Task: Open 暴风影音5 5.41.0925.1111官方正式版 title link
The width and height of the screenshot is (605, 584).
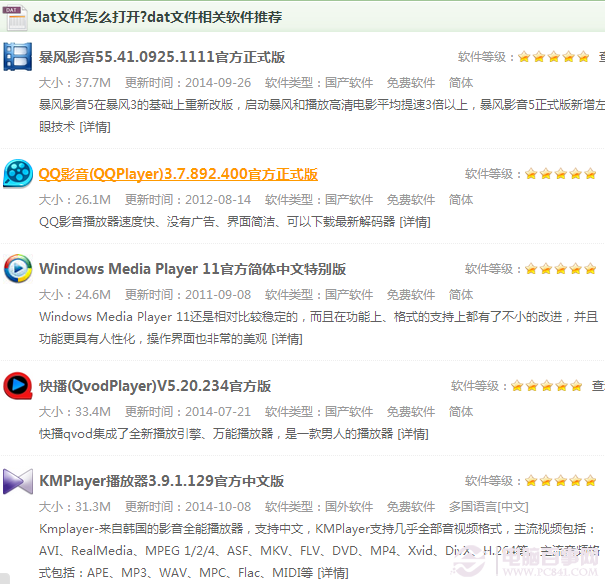Action: [162, 57]
